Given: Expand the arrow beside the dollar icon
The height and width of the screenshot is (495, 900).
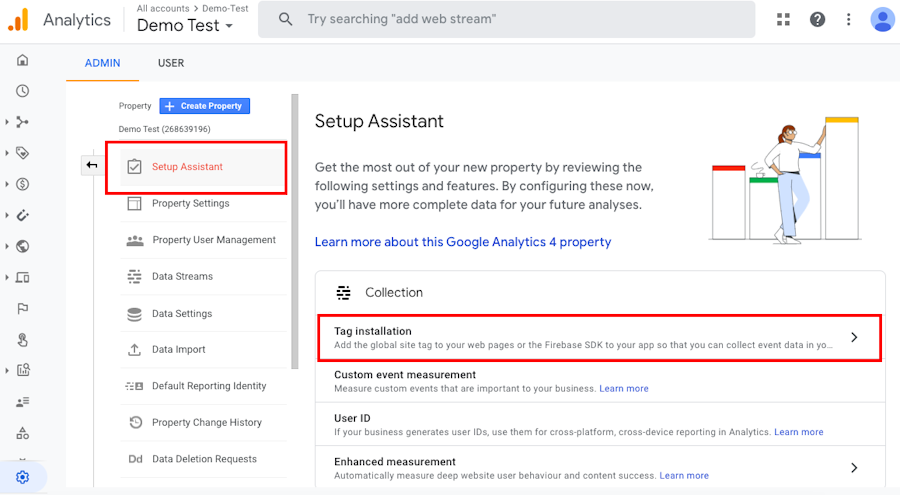Looking at the screenshot, I should click(x=6, y=184).
